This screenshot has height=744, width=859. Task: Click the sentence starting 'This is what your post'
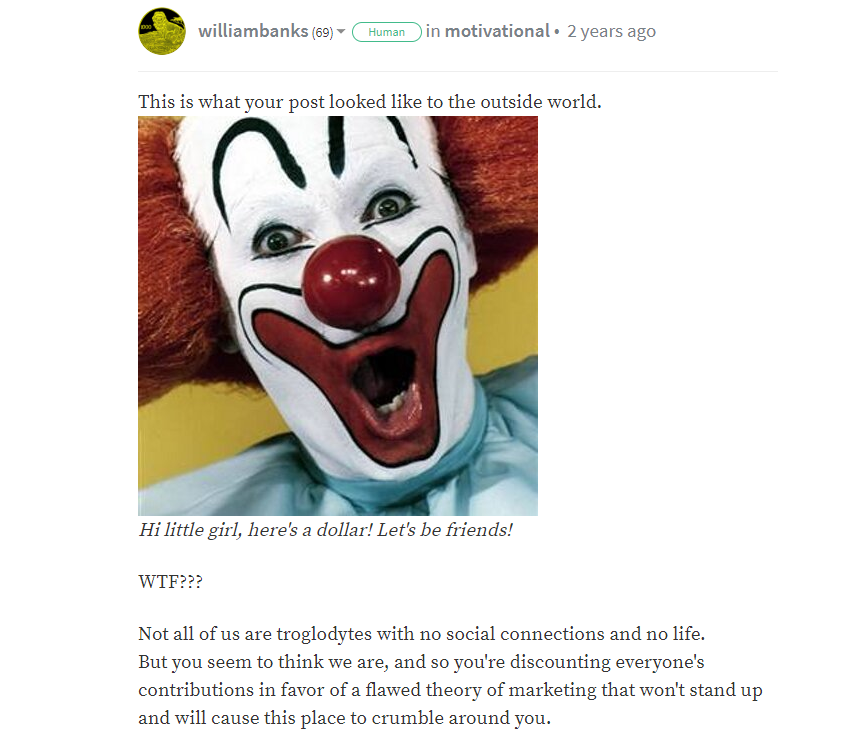tap(370, 102)
